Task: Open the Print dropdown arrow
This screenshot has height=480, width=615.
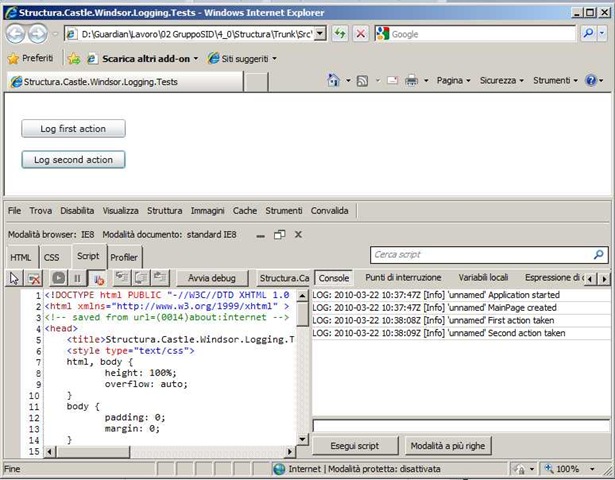Action: [426, 81]
